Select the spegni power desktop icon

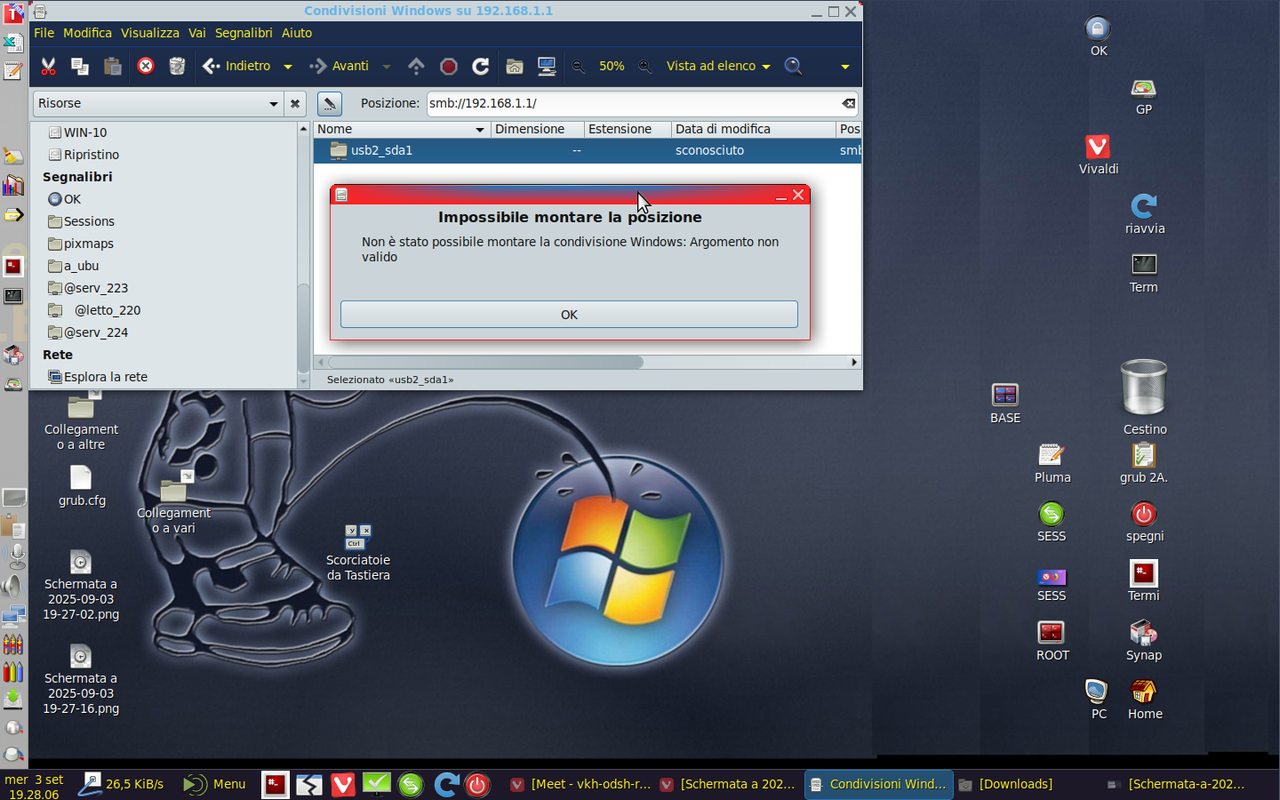1144,522
